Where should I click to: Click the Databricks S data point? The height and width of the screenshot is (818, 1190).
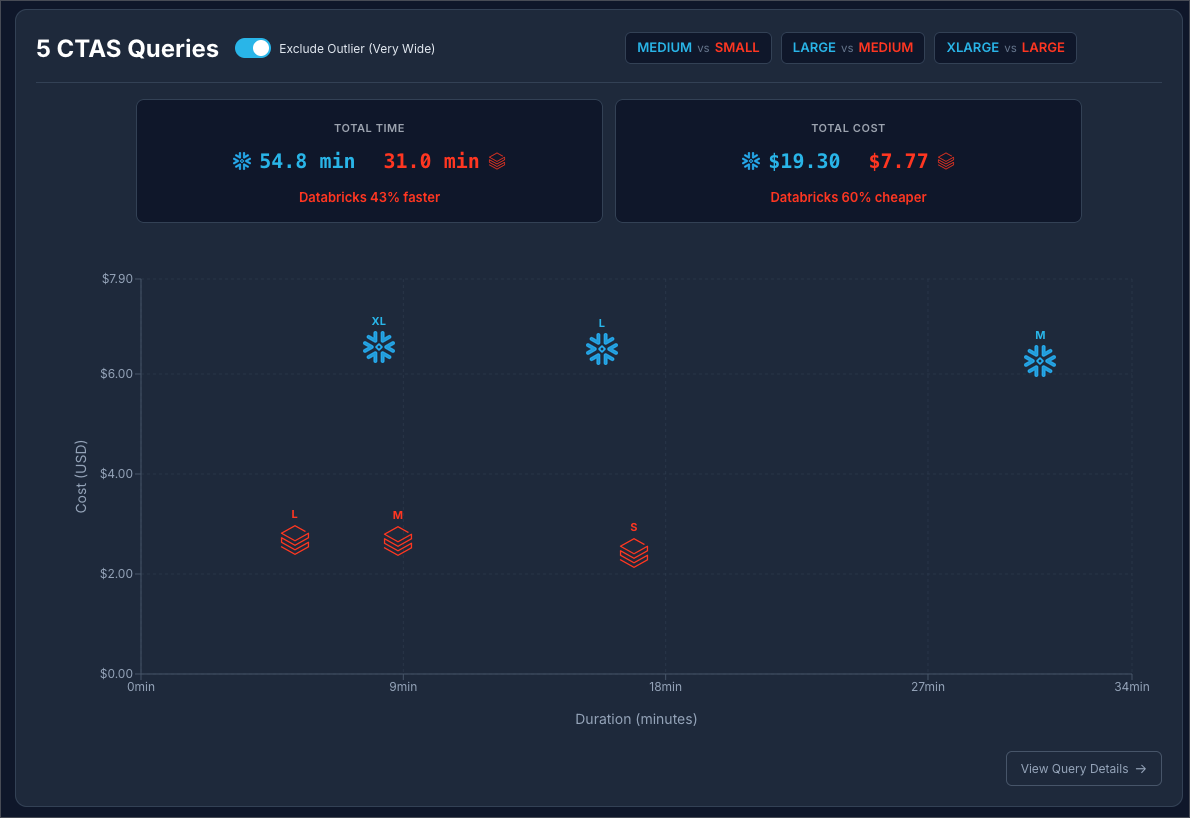tap(634, 553)
